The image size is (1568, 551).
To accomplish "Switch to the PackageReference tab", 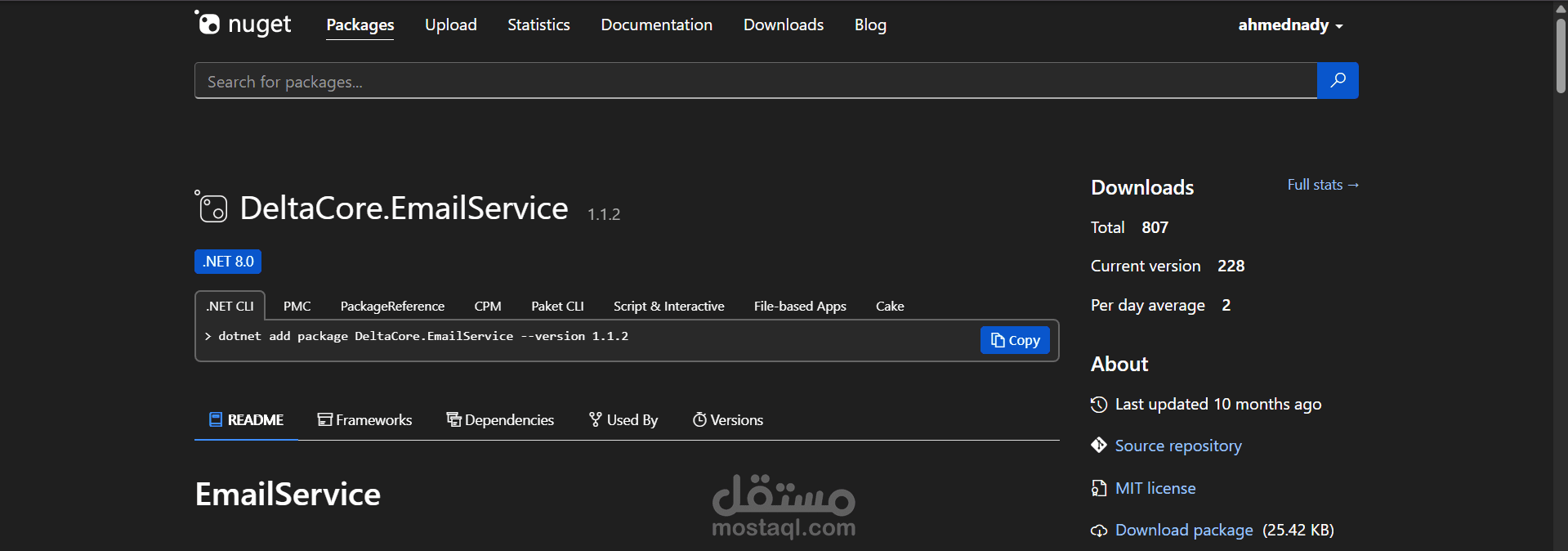I will click(392, 306).
